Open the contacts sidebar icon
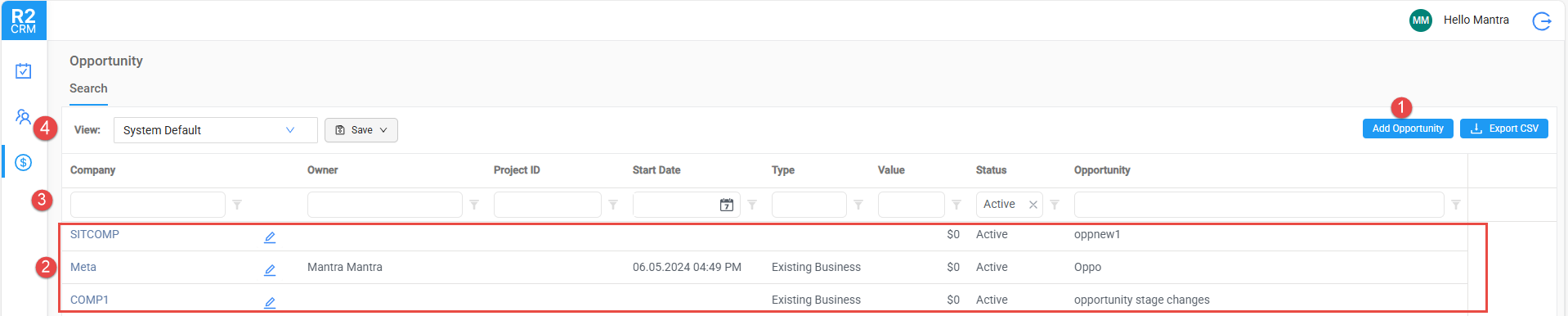Image resolution: width=1568 pixels, height=316 pixels. [24, 116]
